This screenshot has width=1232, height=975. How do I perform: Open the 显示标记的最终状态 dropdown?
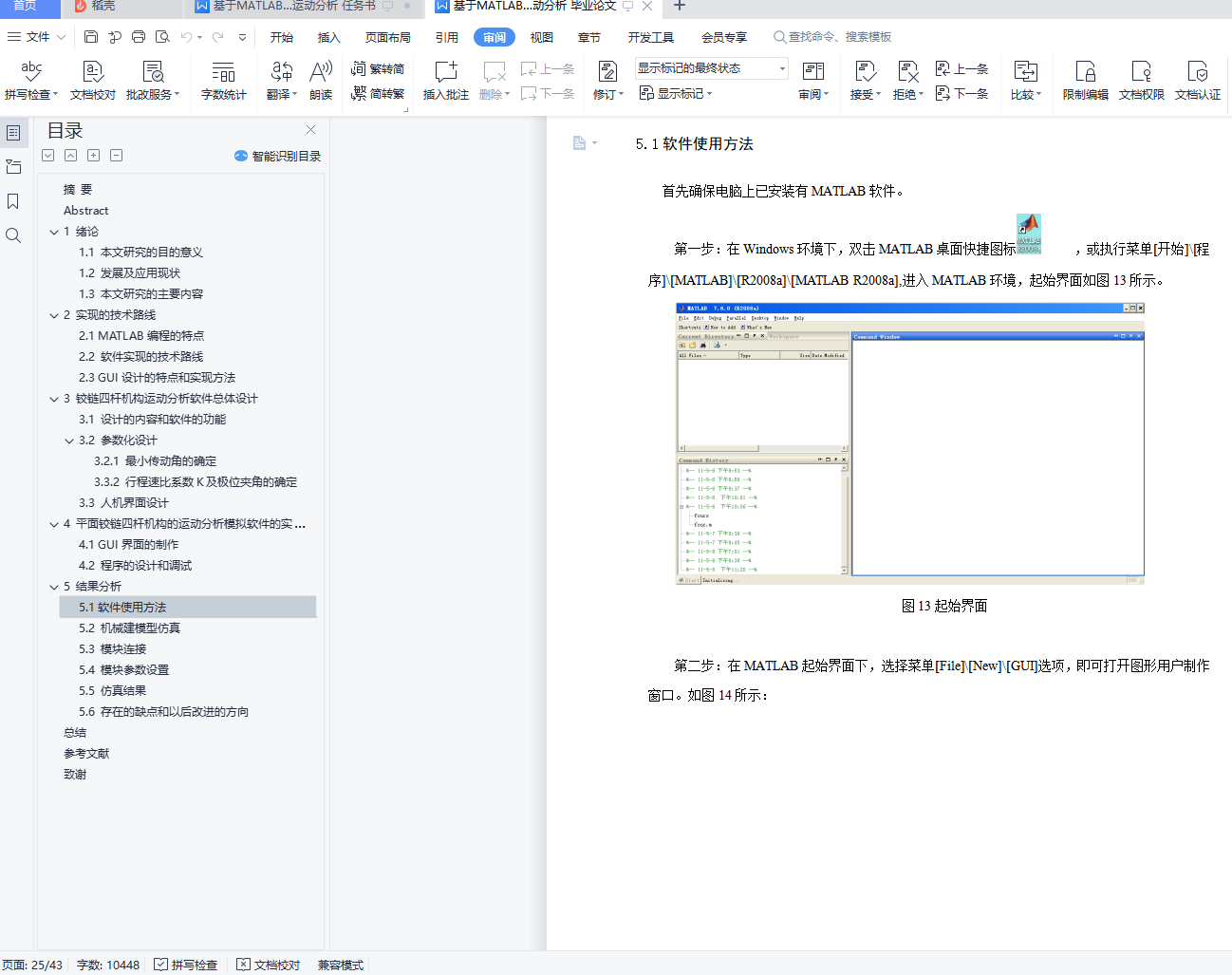tap(712, 68)
